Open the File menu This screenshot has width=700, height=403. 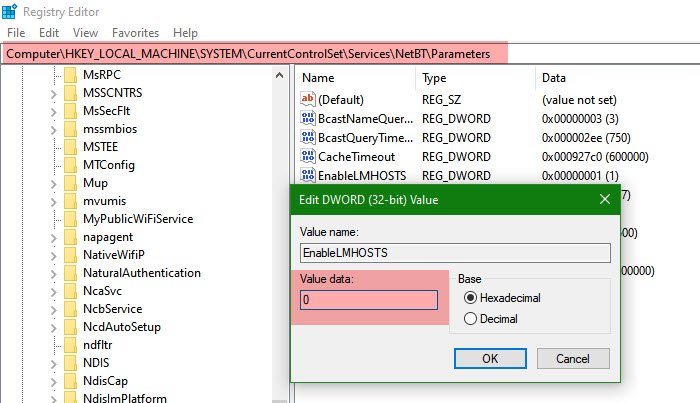(x=17, y=33)
